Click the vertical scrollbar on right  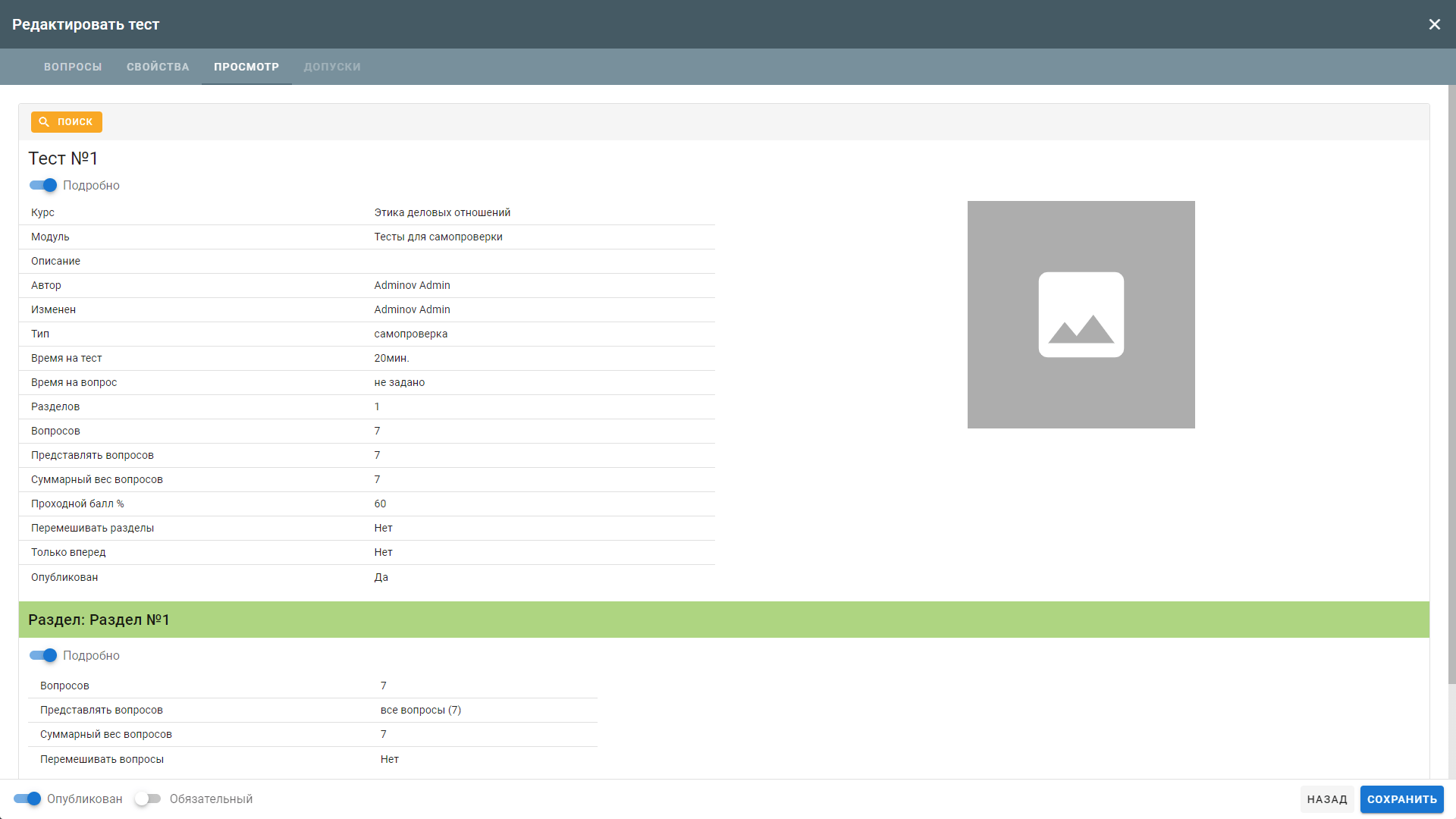pyautogui.click(x=1451, y=379)
